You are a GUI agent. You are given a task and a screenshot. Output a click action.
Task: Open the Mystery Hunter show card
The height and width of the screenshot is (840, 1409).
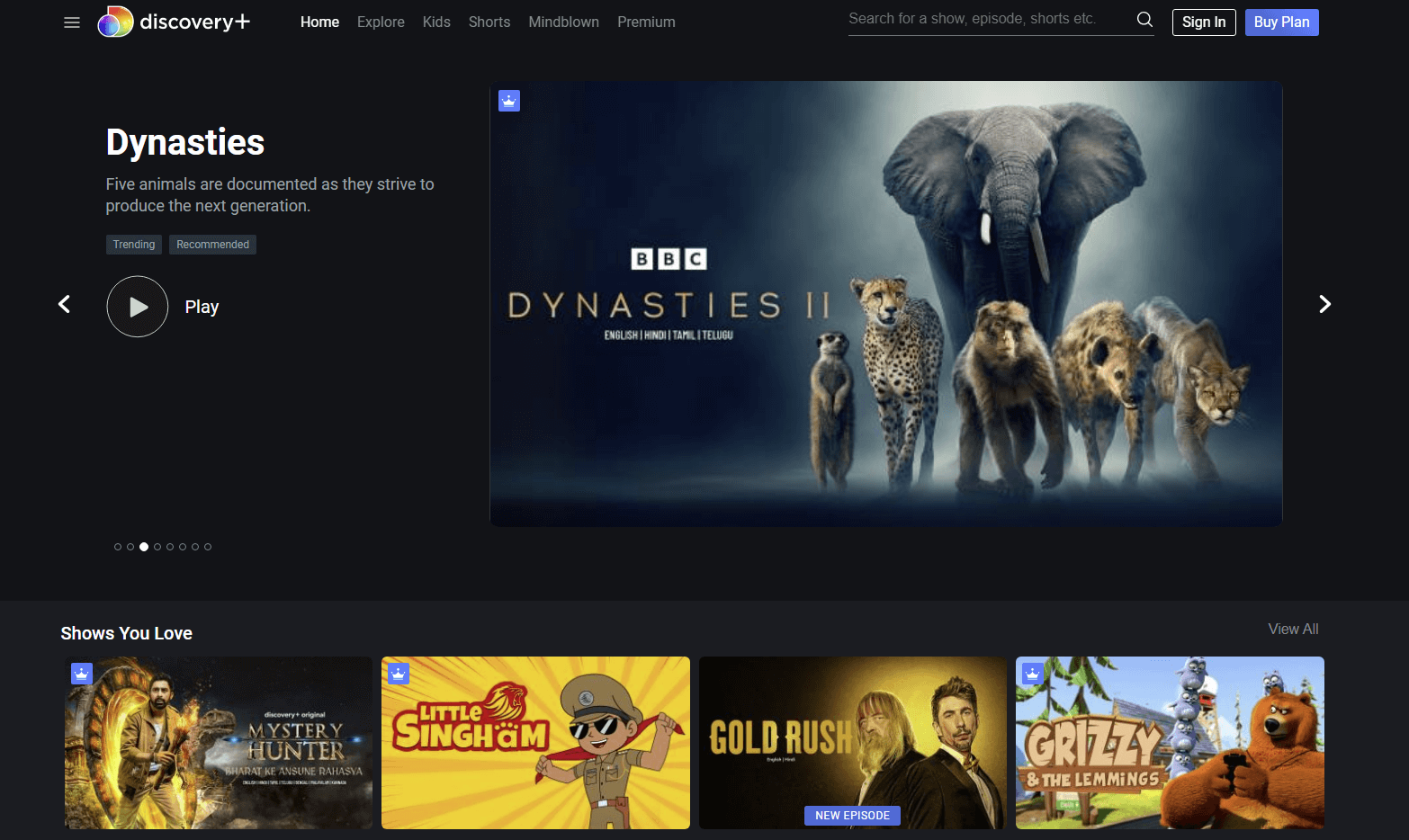point(219,743)
